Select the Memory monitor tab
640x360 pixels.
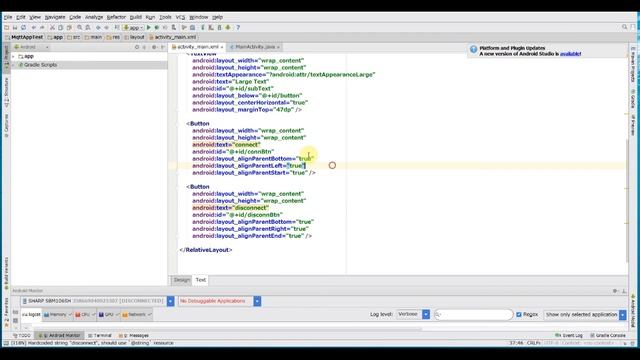pyautogui.click(x=58, y=314)
